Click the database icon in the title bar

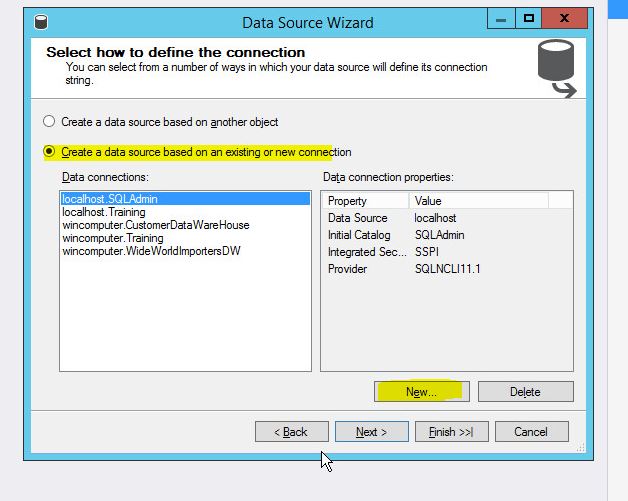(40, 21)
